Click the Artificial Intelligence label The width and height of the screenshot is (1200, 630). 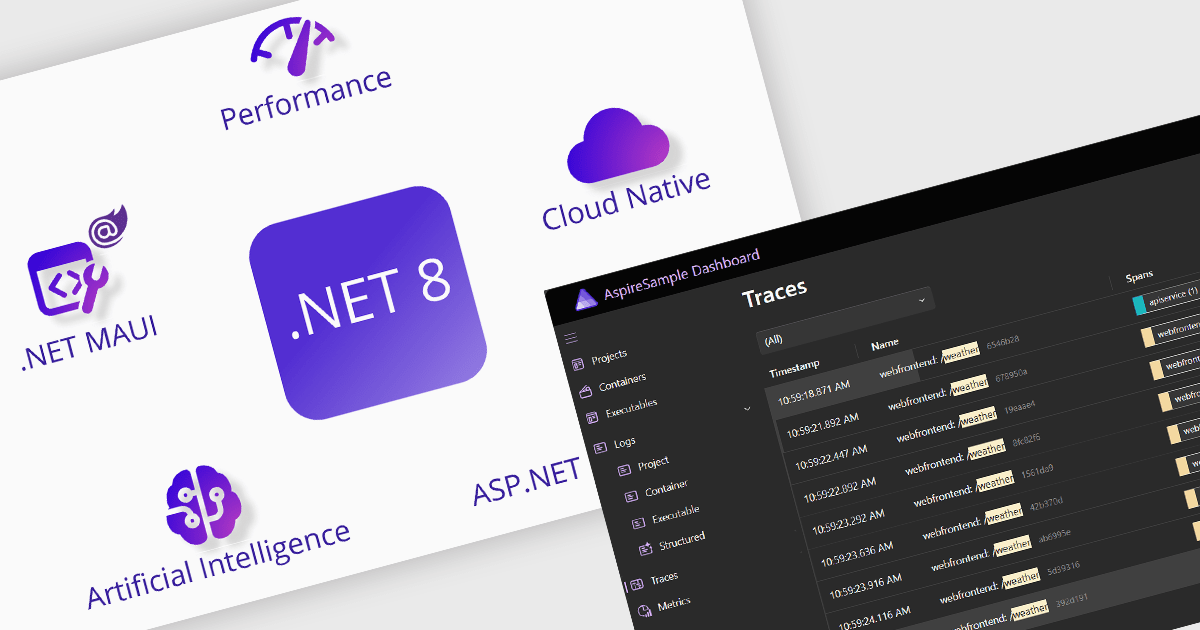point(219,563)
